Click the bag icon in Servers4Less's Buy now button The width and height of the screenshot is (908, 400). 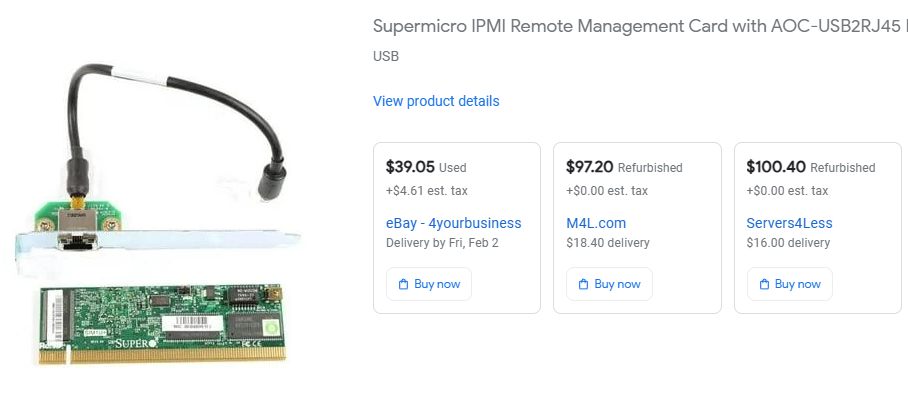[x=764, y=284]
